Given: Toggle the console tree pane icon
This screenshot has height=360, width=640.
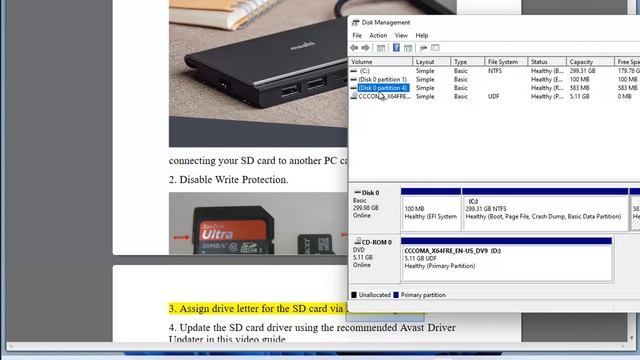Looking at the screenshot, I should [x=381, y=48].
